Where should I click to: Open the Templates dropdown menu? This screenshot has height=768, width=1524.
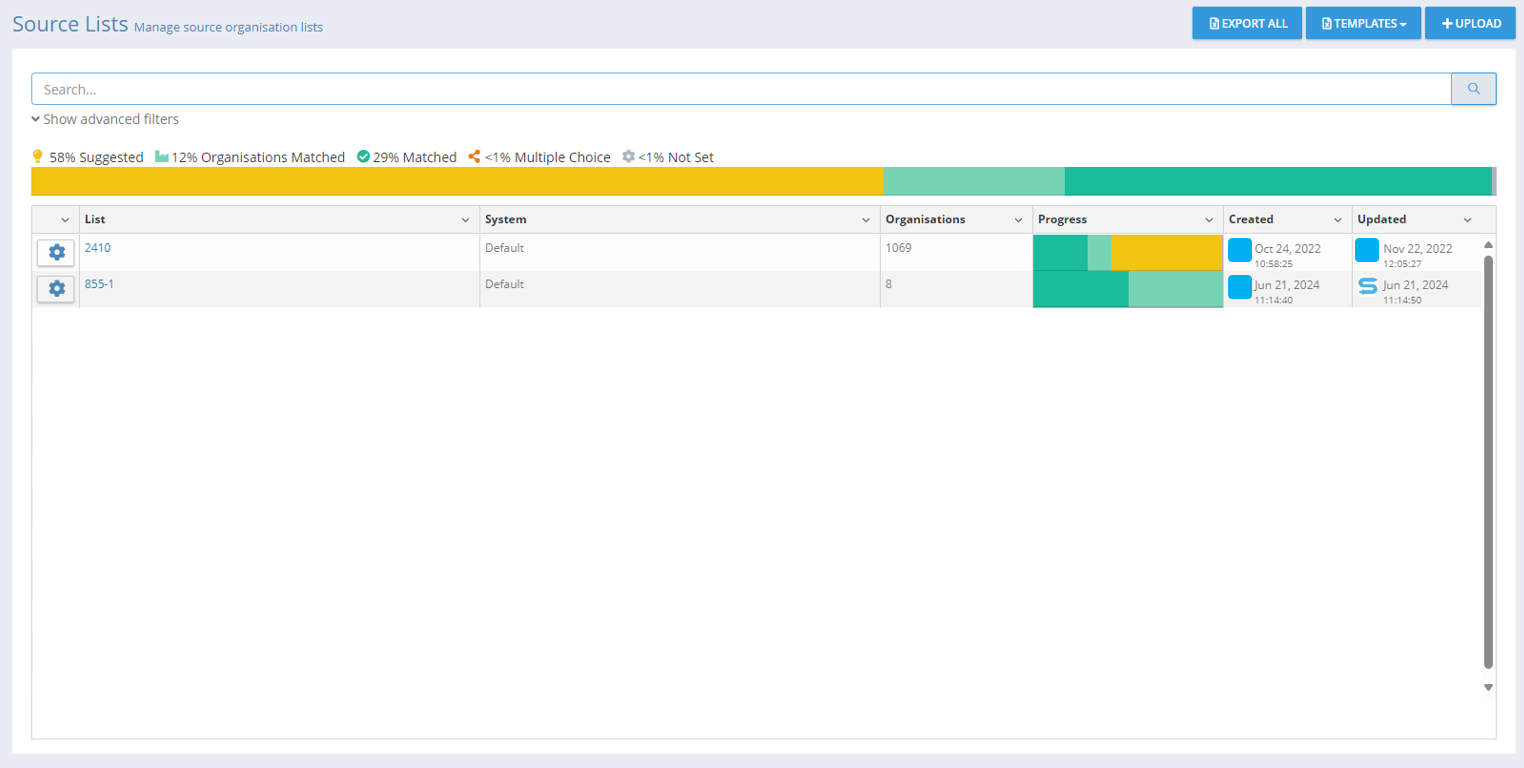(1362, 23)
